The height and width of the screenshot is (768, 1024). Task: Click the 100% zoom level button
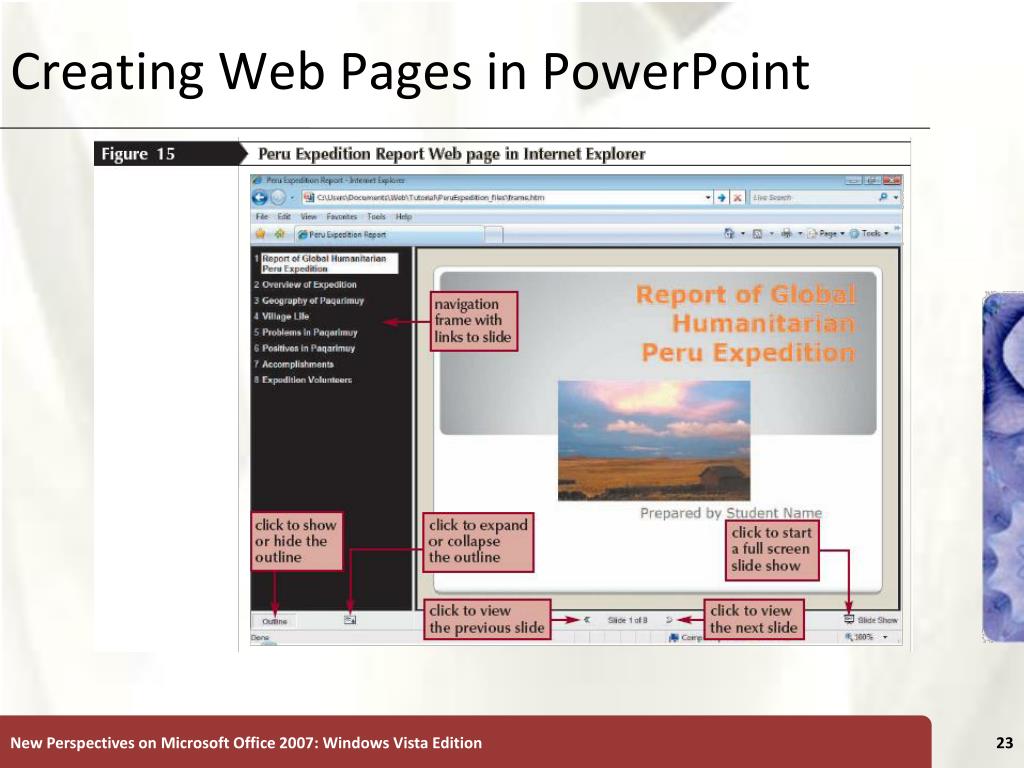(859, 637)
